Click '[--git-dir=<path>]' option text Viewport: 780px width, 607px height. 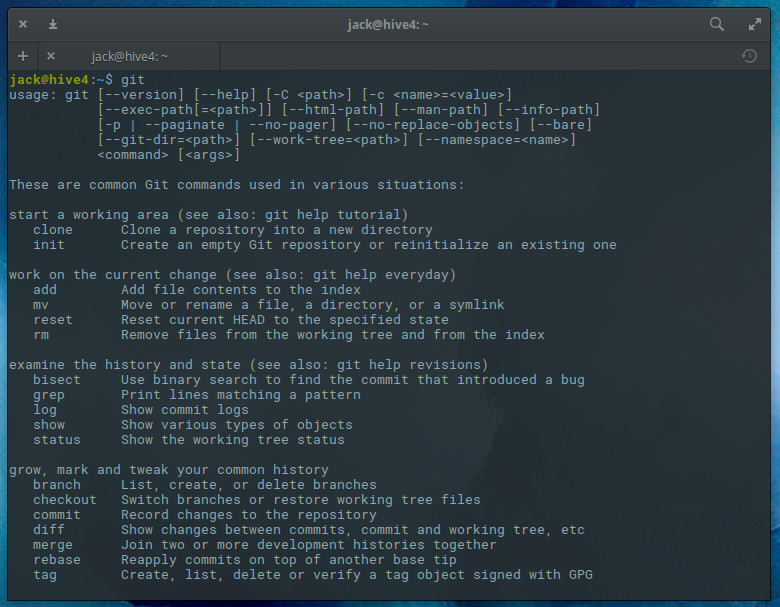(169, 139)
